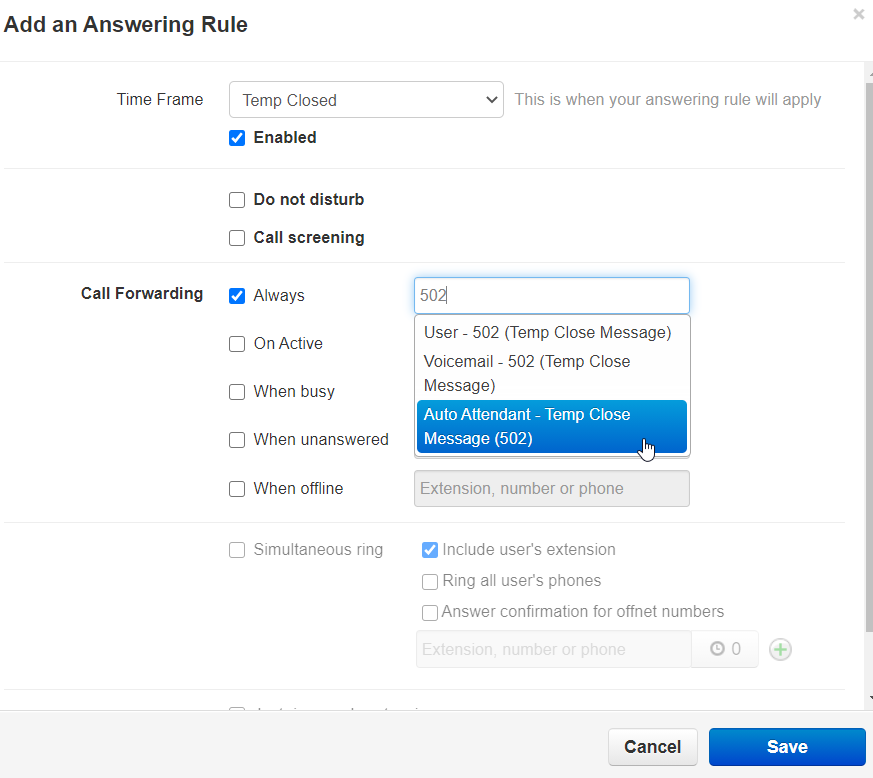Enable When busy forwarding
873x778 pixels.
(x=237, y=392)
